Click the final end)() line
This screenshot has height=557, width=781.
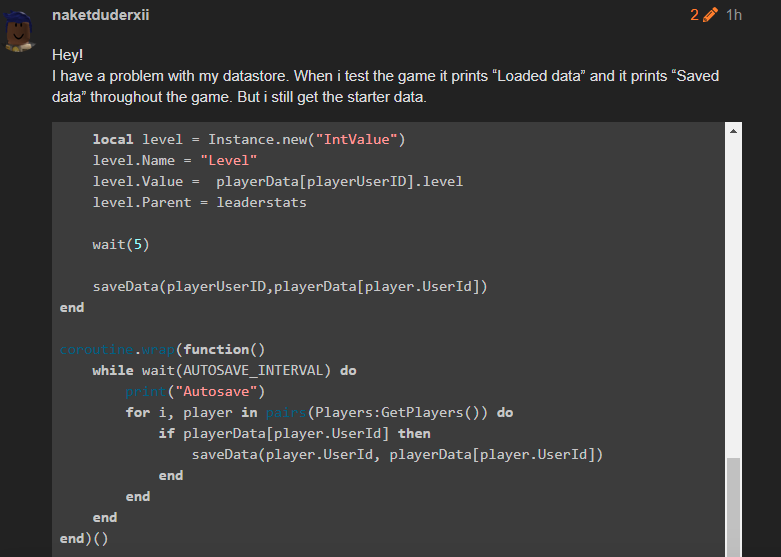pos(83,538)
